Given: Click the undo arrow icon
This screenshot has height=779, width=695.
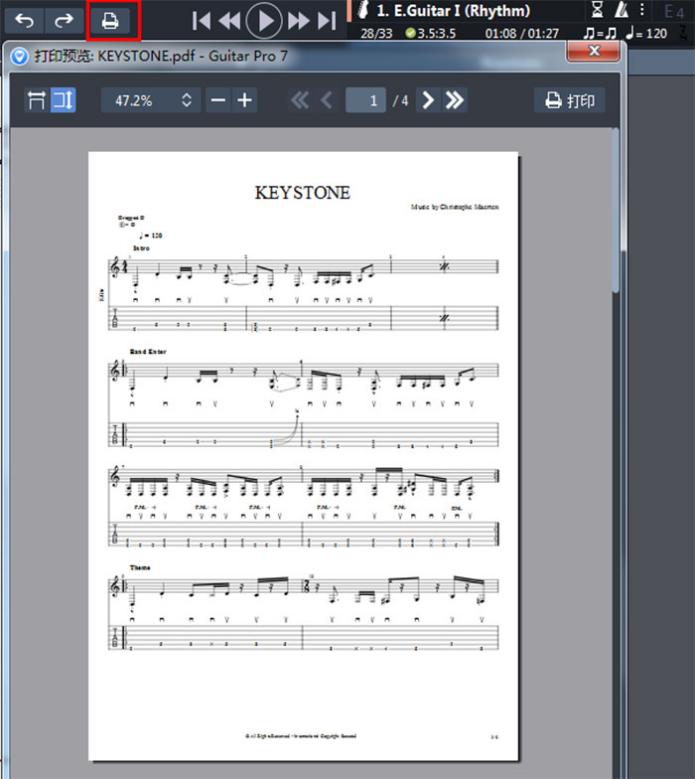Looking at the screenshot, I should pos(24,19).
